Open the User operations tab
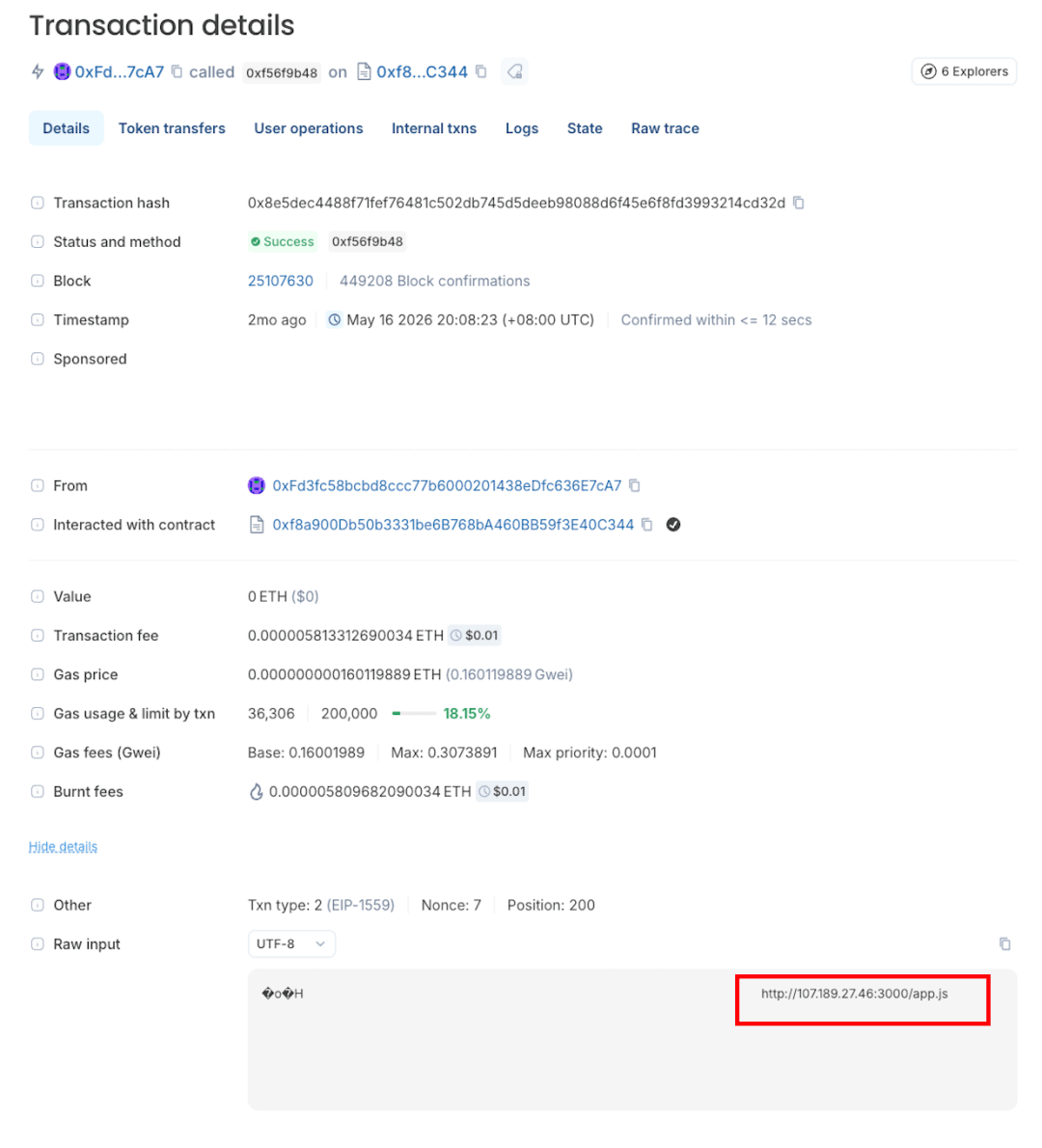Viewport: 1042px width, 1148px height. coord(309,128)
